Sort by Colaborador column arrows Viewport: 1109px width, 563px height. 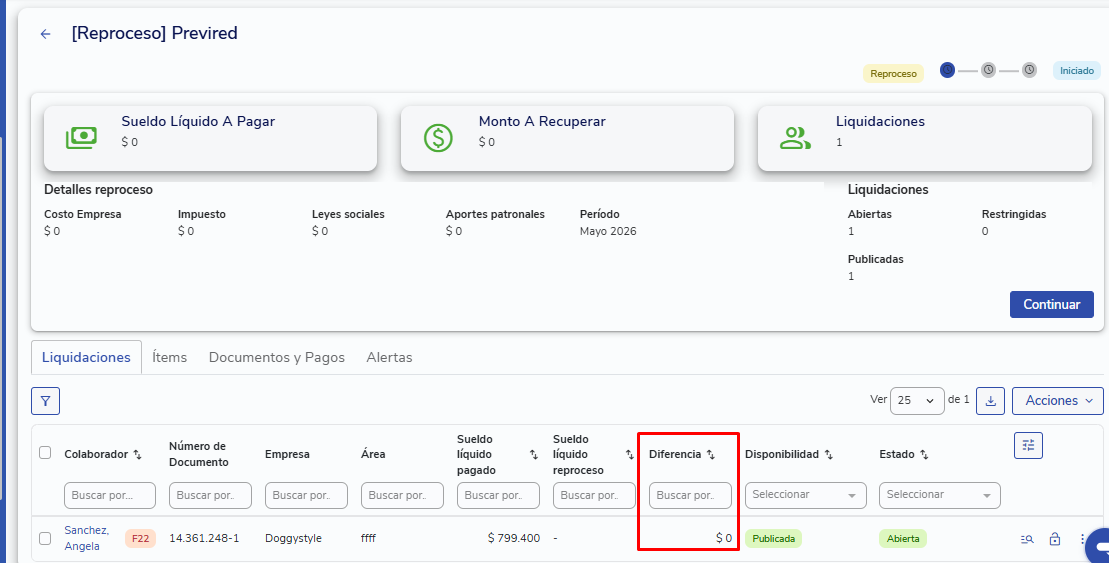137,455
